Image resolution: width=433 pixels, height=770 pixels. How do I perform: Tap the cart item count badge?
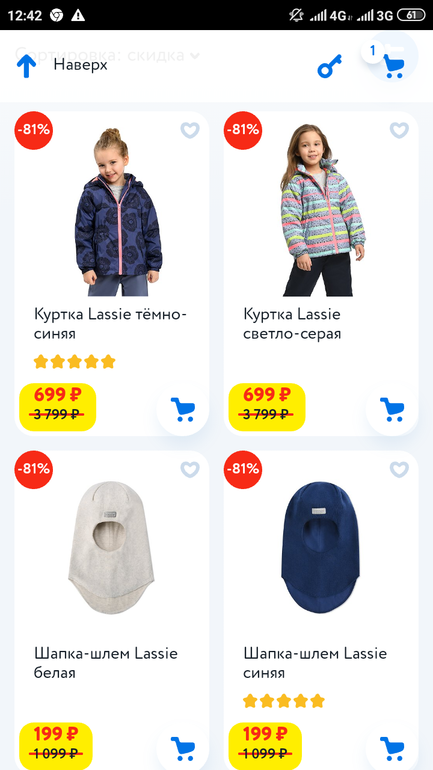pyautogui.click(x=373, y=51)
